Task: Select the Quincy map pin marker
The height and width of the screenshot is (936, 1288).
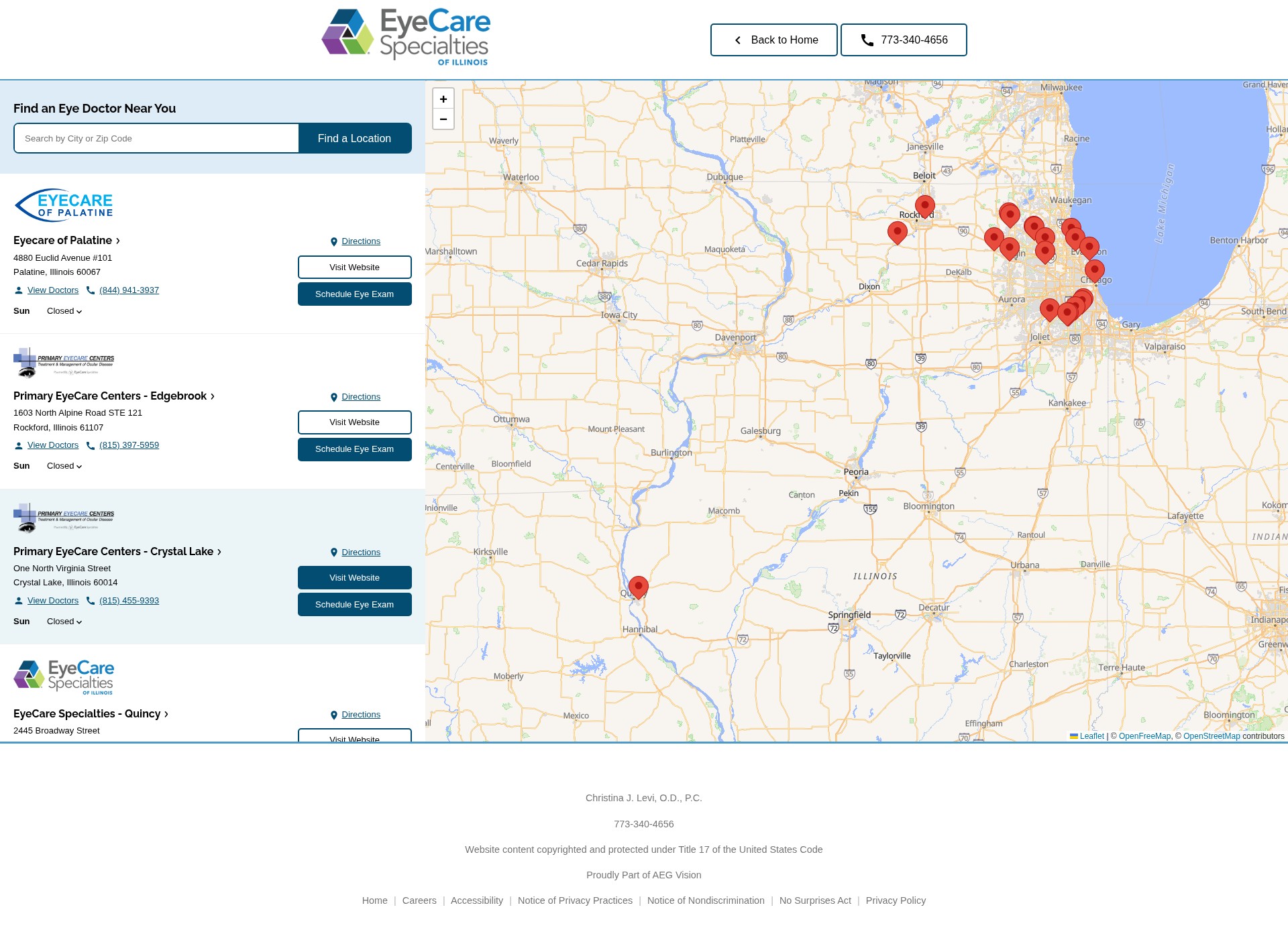Action: click(x=639, y=587)
